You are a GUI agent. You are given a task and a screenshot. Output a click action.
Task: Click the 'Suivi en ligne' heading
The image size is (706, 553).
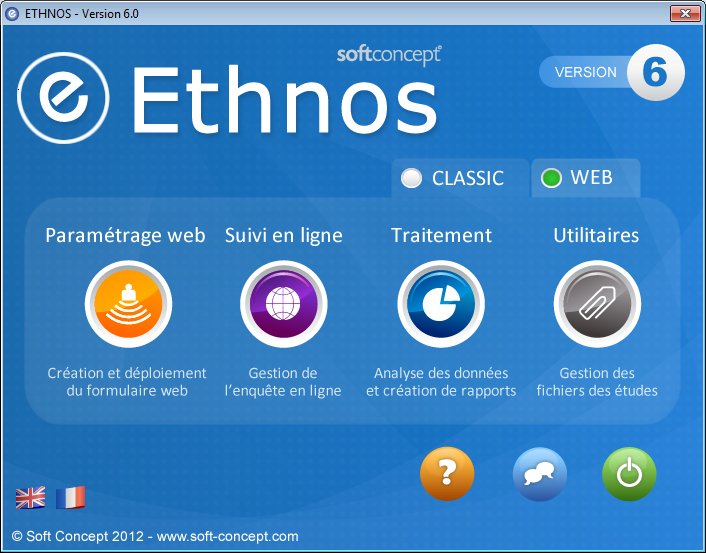point(284,236)
